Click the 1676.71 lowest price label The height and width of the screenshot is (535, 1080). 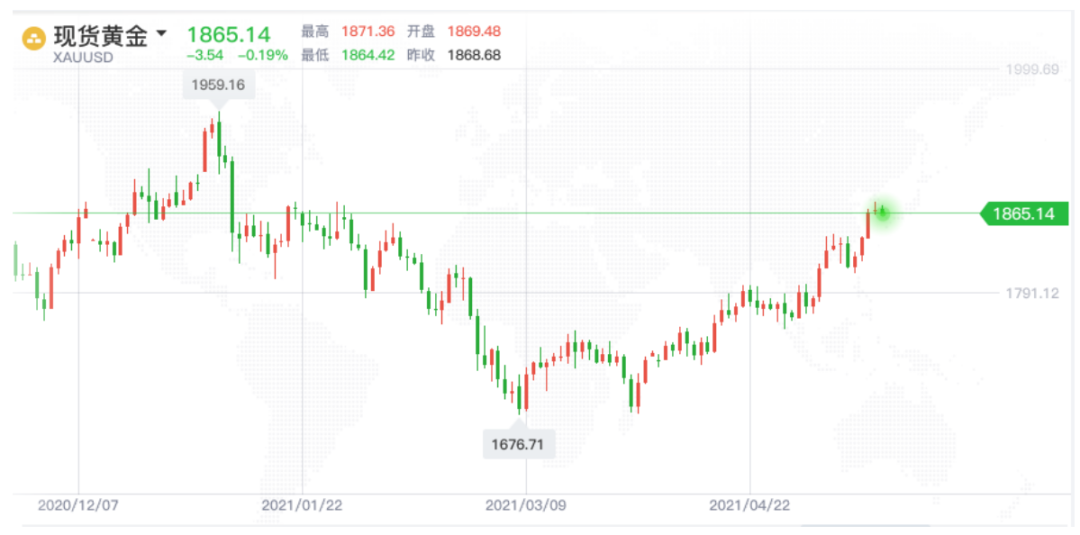518,443
